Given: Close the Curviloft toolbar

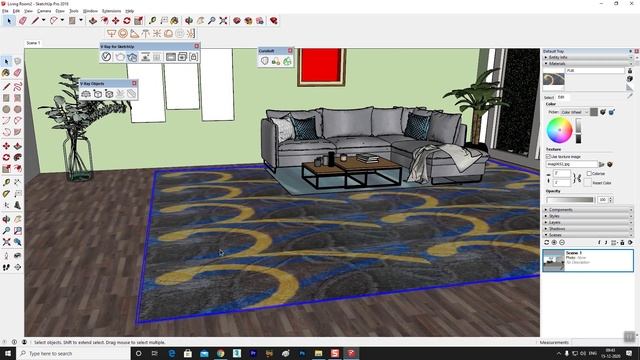Looking at the screenshot, I should 290,51.
